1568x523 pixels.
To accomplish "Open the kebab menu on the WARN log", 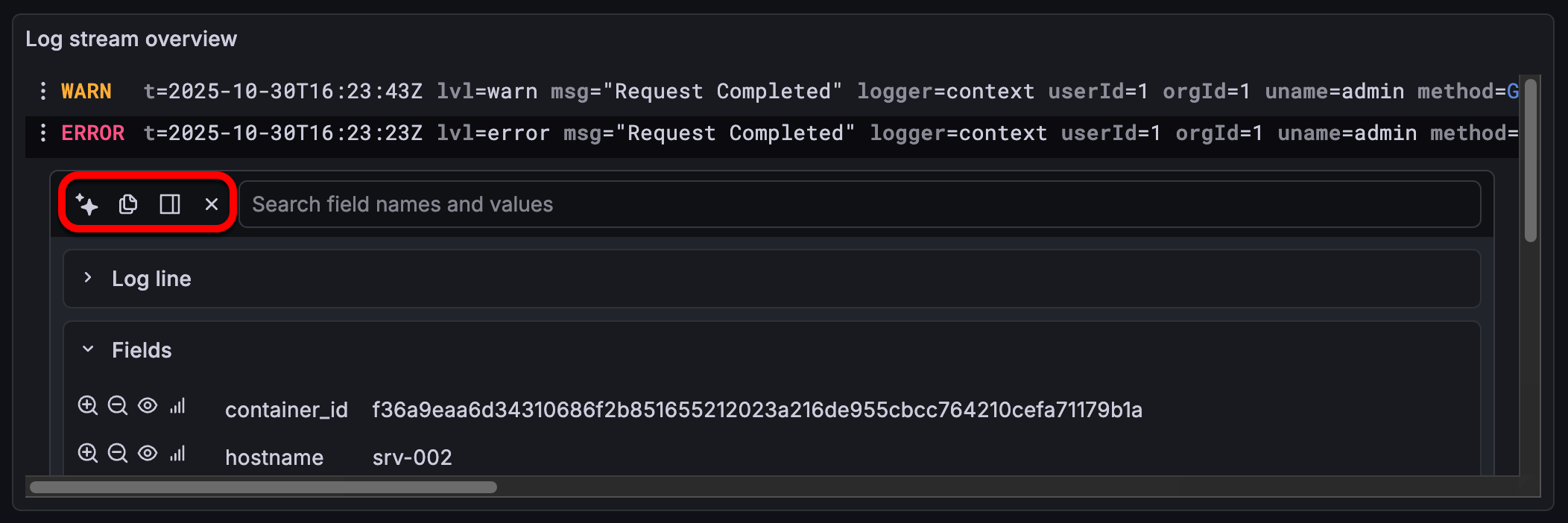I will coord(43,91).
